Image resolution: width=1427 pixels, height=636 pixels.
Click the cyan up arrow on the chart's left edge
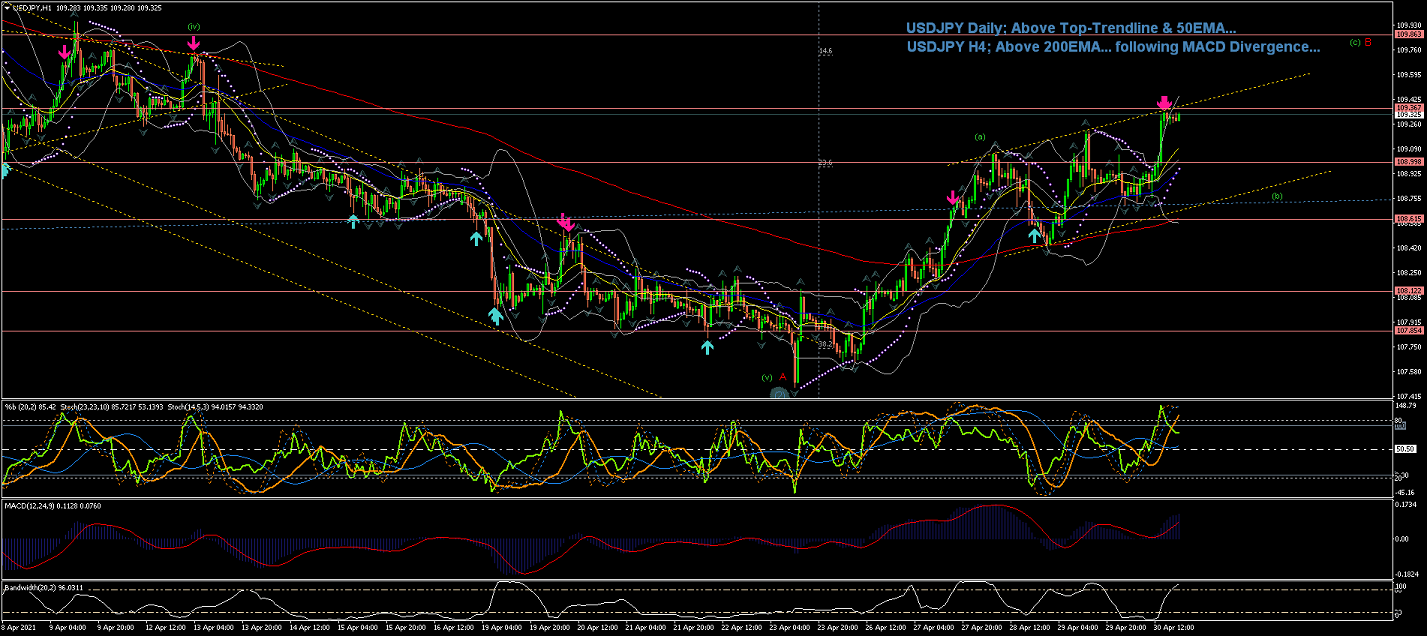coord(4,170)
